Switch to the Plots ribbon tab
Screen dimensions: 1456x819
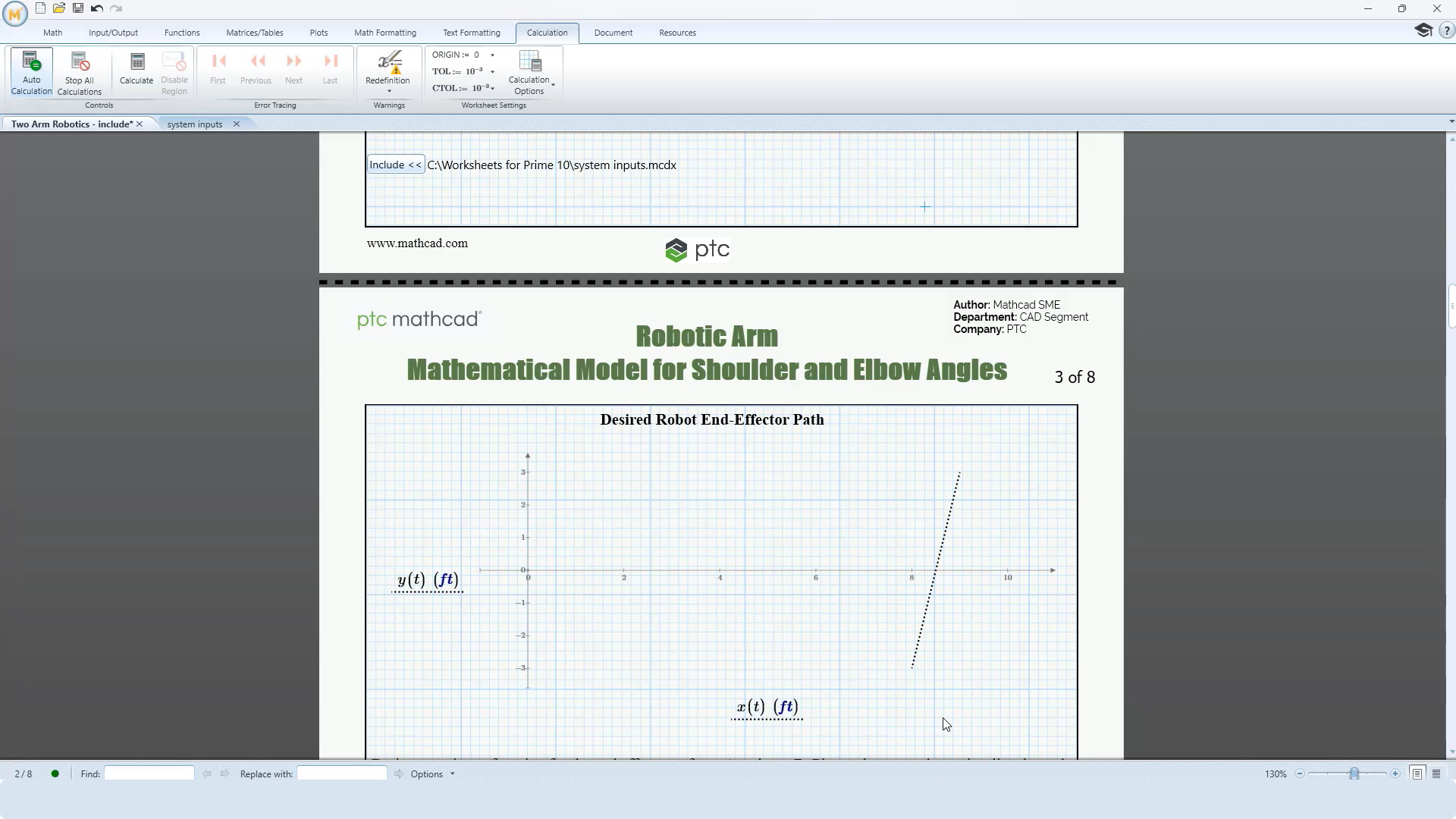click(x=318, y=33)
